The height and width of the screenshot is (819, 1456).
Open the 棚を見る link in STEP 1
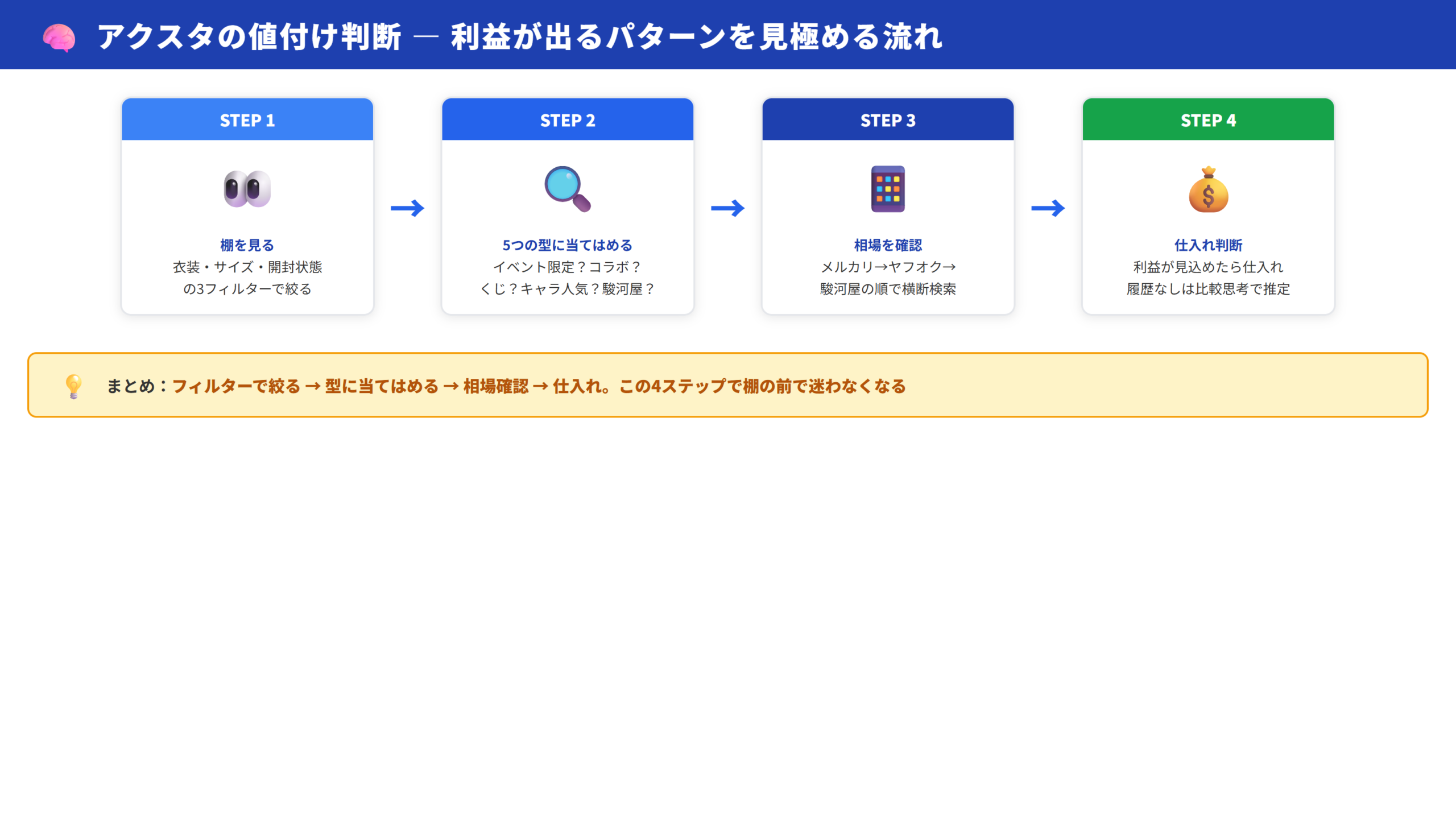(x=247, y=245)
